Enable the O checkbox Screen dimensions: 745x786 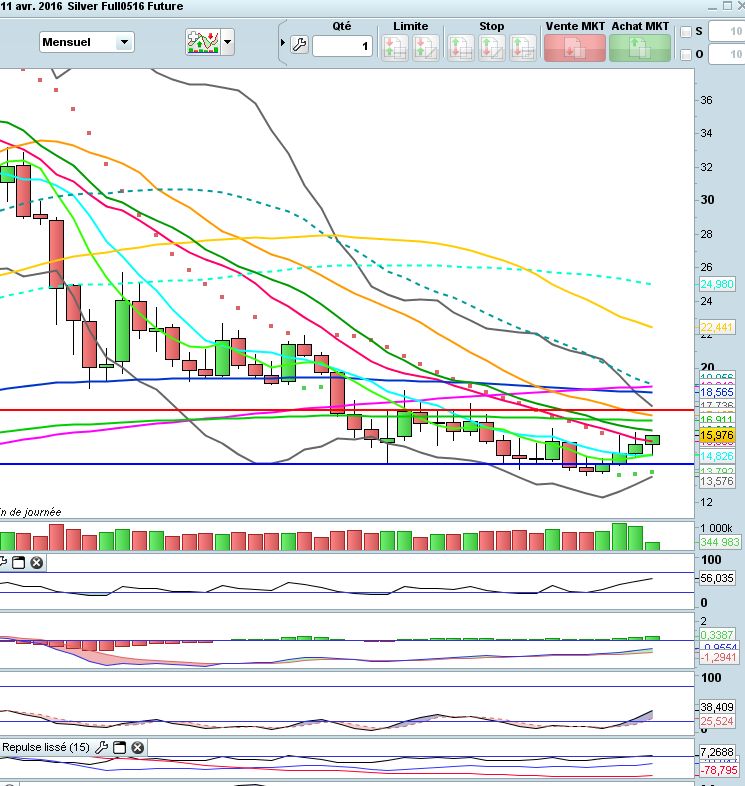coord(686,55)
